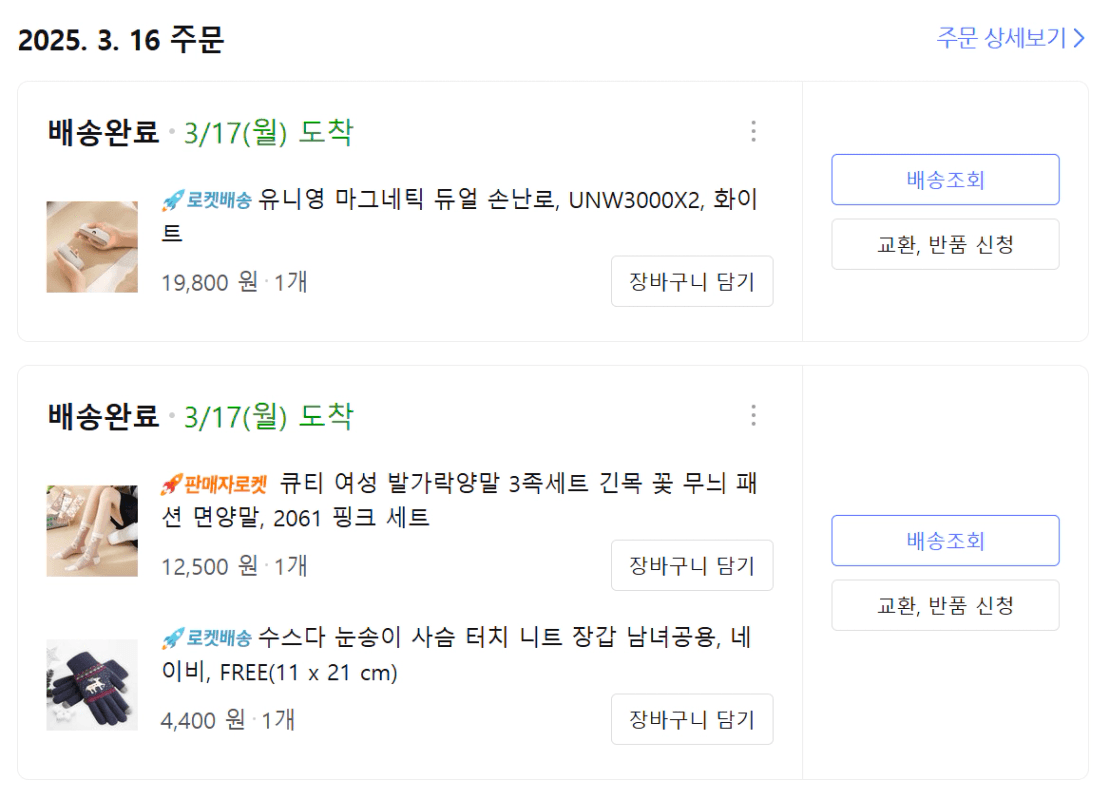Image resolution: width=1110 pixels, height=799 pixels.
Task: Click the Rocket Delivery badge on the gloves item
Action: click(x=207, y=638)
